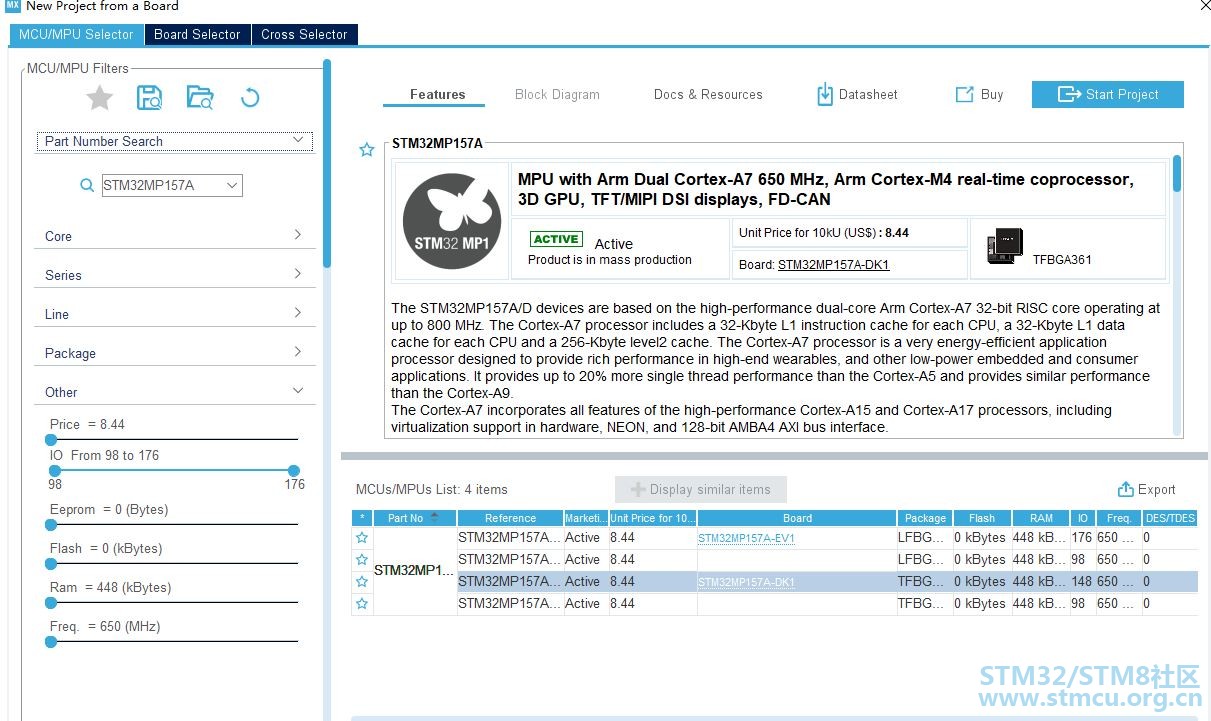Expand the Core filter section
The image size is (1211, 721).
(x=175, y=236)
